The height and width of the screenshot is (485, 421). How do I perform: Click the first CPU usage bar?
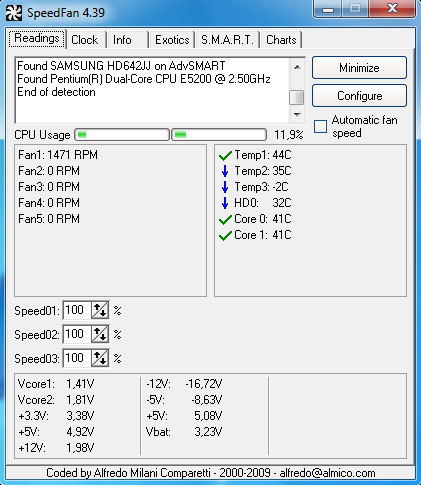click(x=122, y=135)
